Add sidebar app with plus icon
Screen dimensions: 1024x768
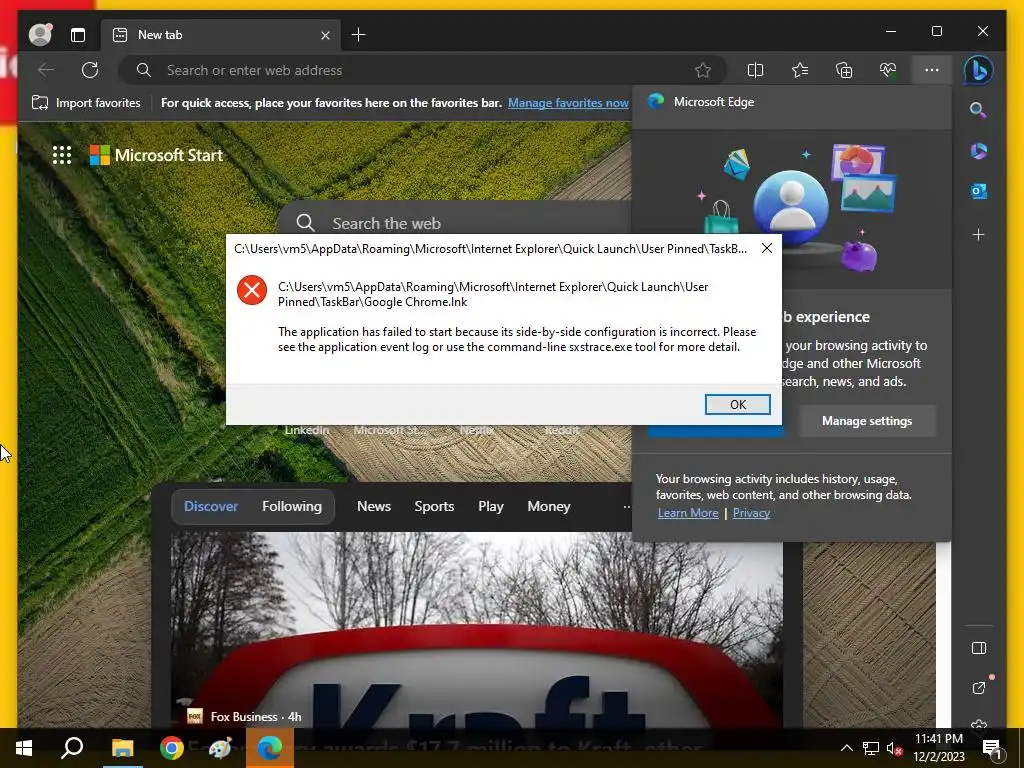978,234
